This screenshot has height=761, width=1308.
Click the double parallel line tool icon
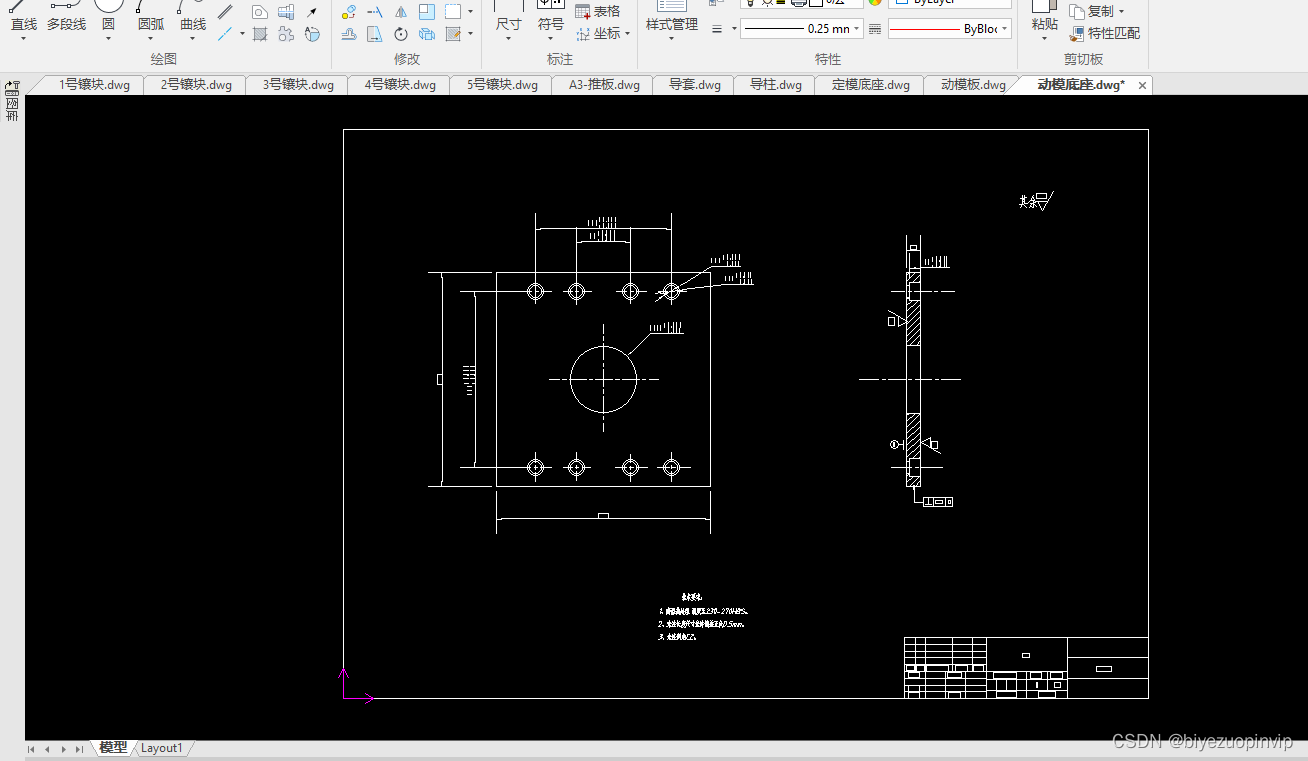click(225, 12)
